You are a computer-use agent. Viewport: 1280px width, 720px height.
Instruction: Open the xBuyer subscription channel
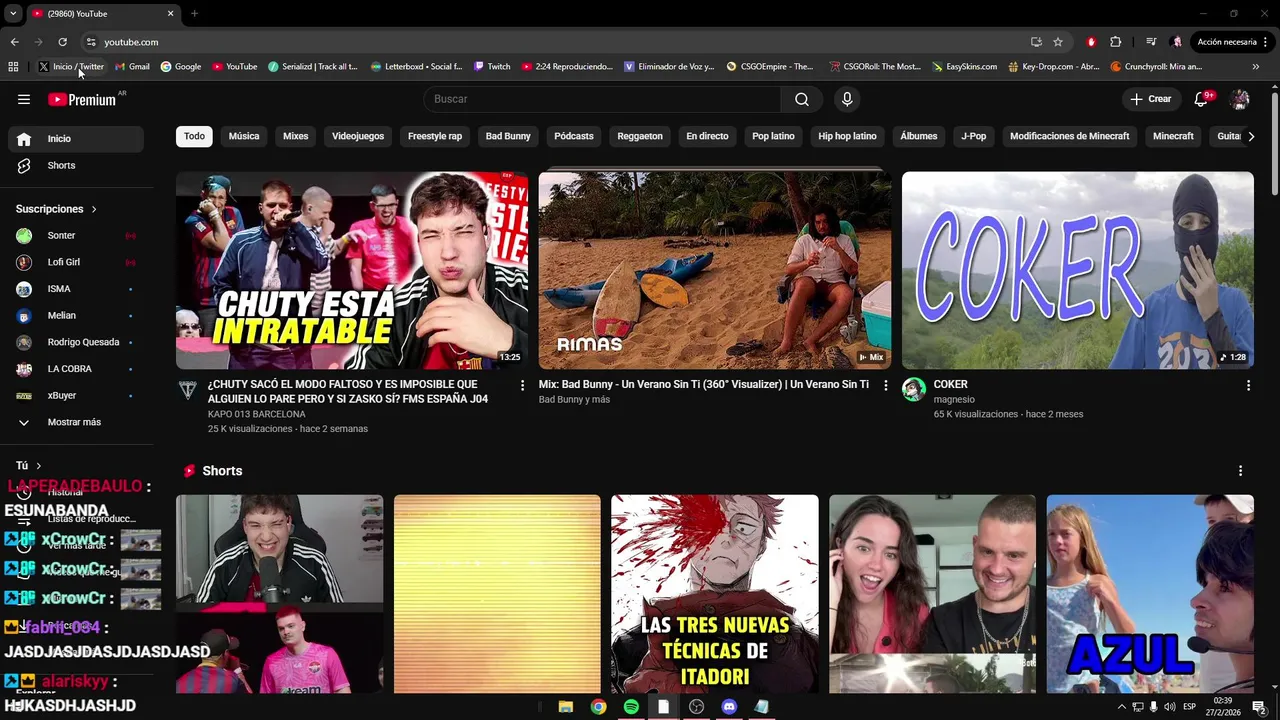[76, 395]
